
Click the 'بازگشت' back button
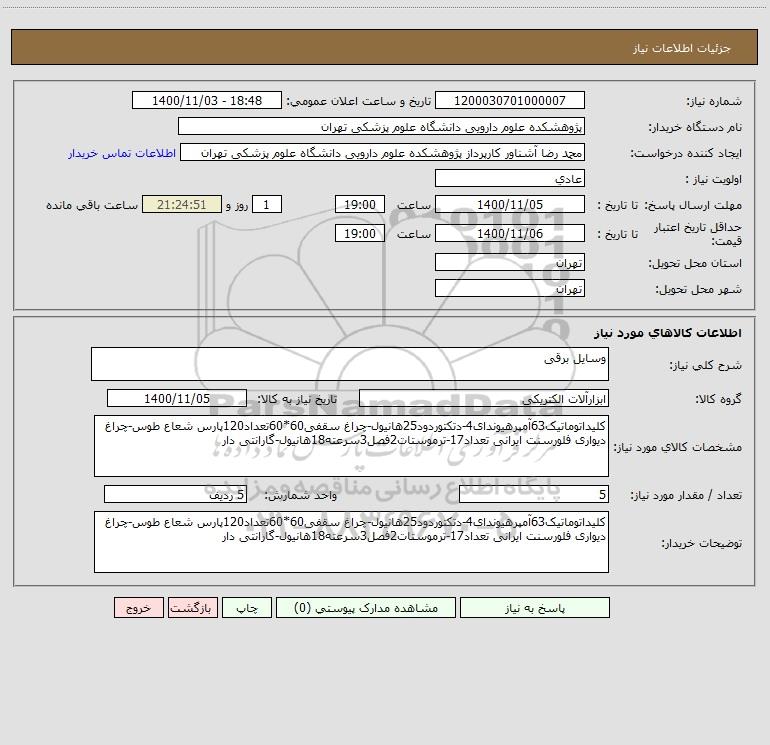(x=192, y=607)
